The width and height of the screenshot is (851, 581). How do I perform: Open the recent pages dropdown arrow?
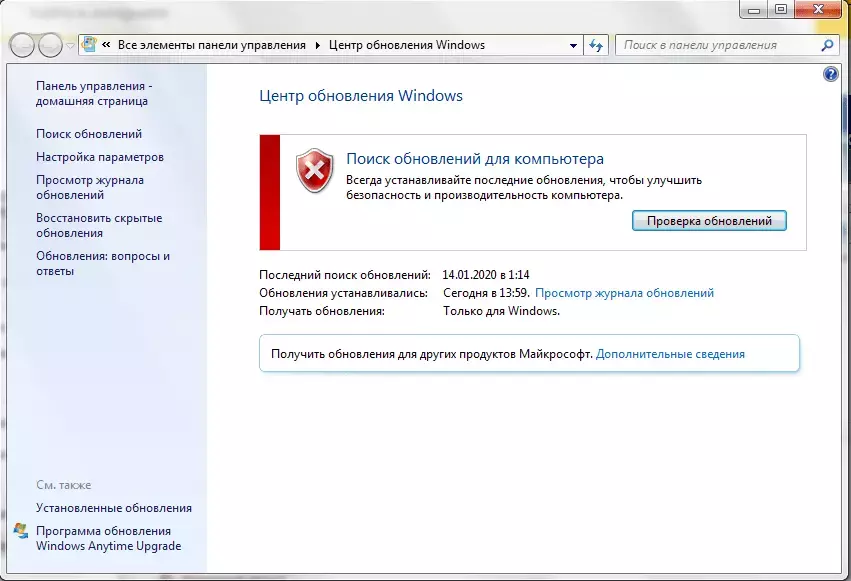click(x=71, y=46)
